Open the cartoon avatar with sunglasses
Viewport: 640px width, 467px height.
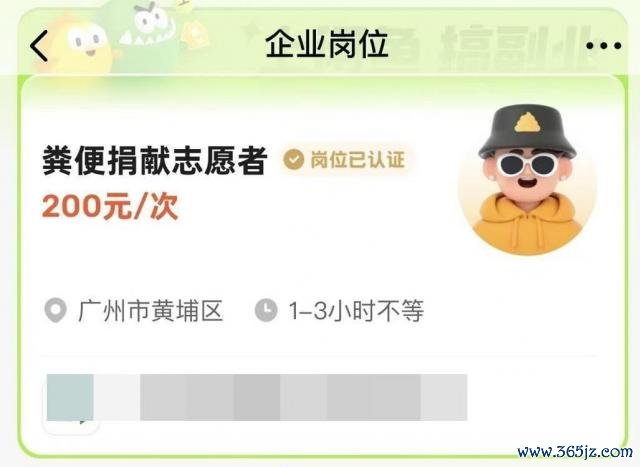(x=527, y=180)
